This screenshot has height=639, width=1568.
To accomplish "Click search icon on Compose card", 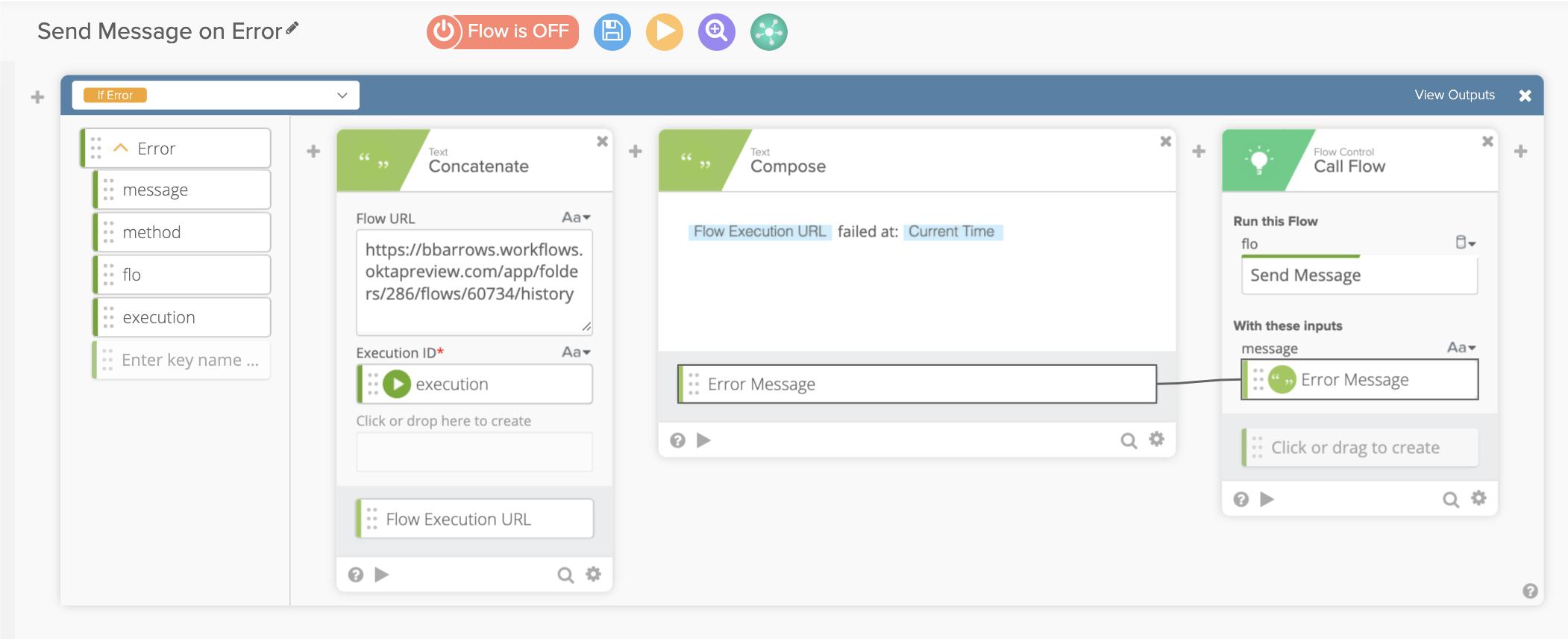I will (1129, 440).
